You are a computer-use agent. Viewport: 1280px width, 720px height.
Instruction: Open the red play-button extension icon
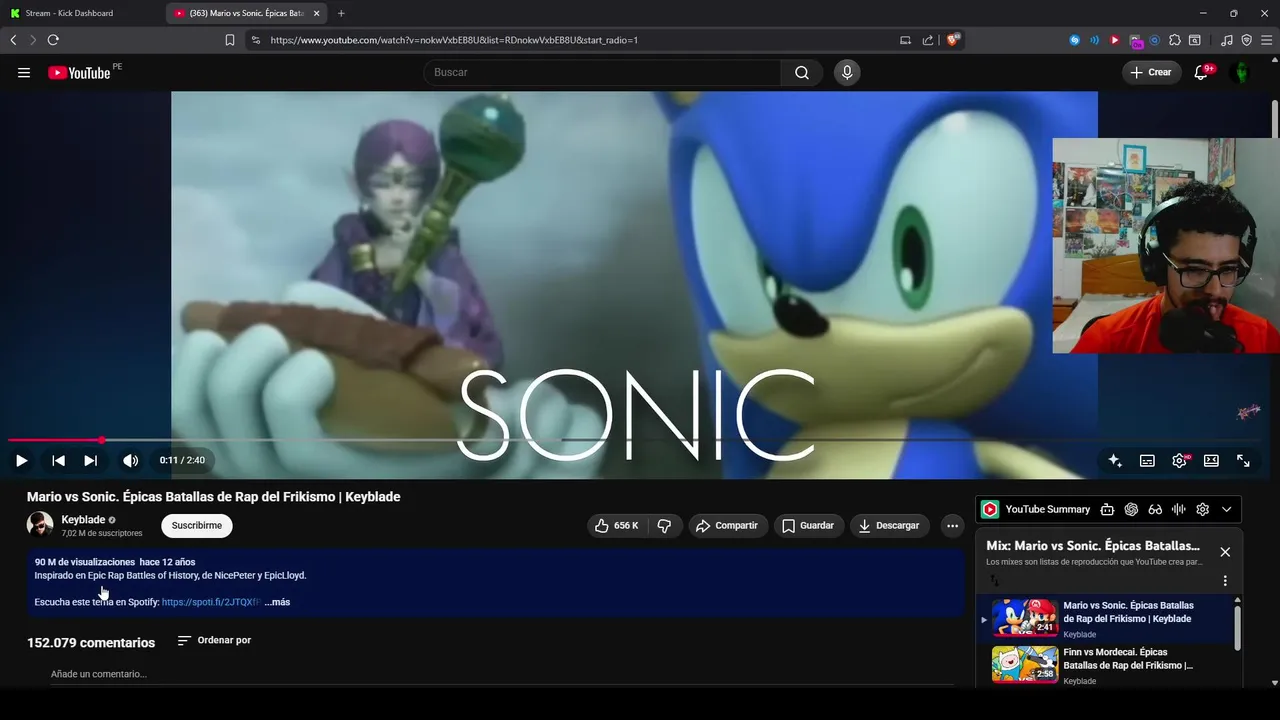pos(1115,40)
